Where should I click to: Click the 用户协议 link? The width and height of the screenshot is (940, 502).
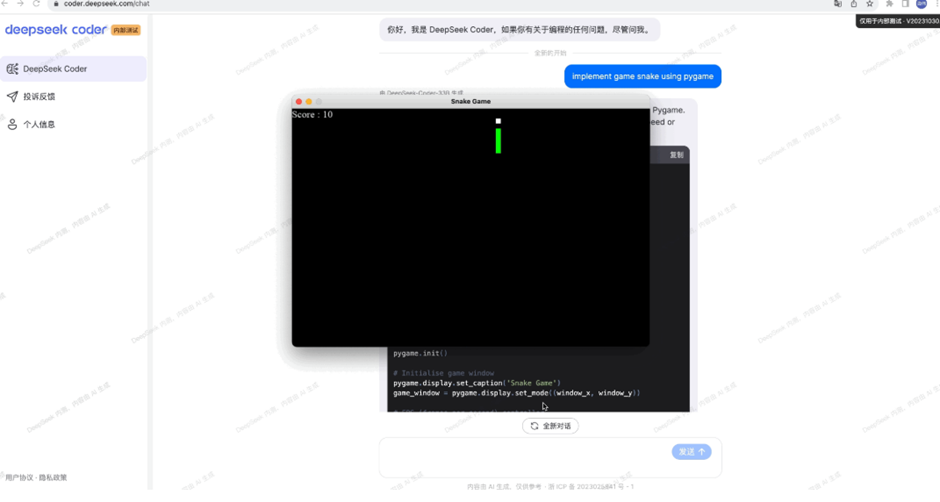pyautogui.click(x=19, y=477)
